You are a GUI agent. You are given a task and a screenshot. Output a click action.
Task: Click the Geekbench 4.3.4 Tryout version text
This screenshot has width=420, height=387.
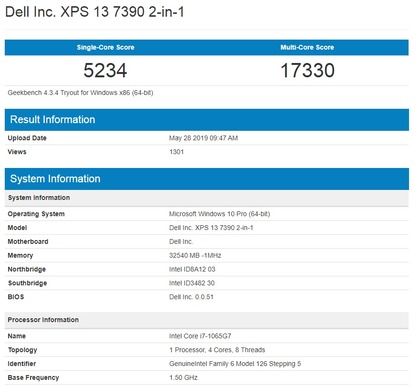(80, 93)
